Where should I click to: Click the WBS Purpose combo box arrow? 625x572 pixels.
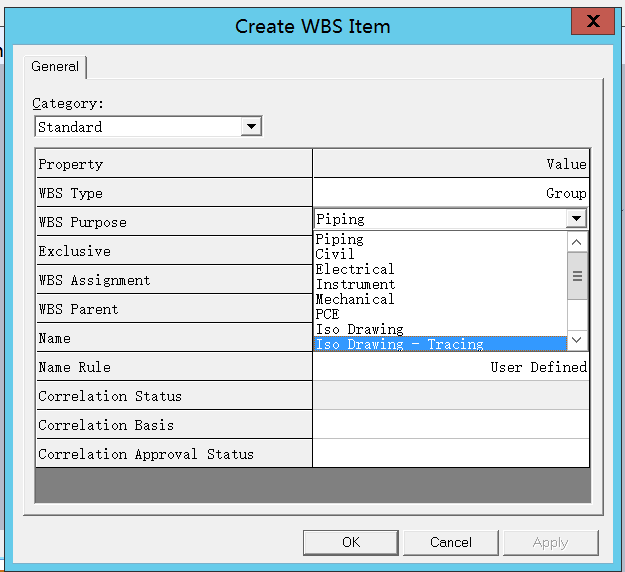[576, 218]
